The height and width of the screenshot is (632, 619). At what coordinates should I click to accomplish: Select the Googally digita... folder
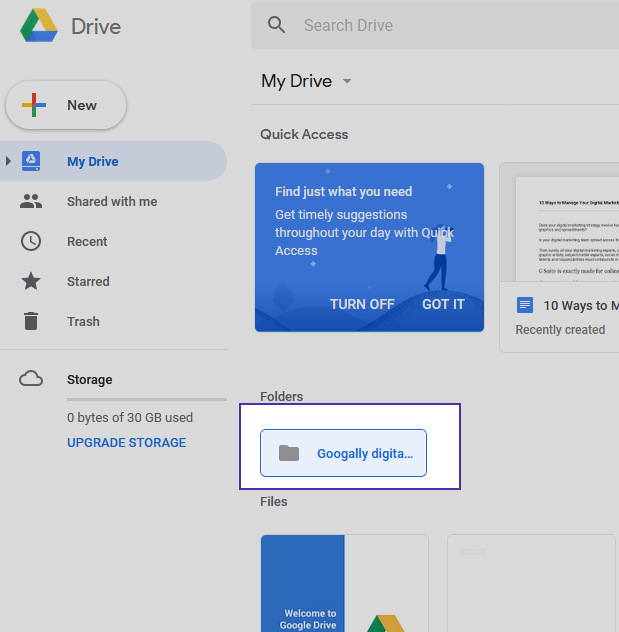point(343,453)
